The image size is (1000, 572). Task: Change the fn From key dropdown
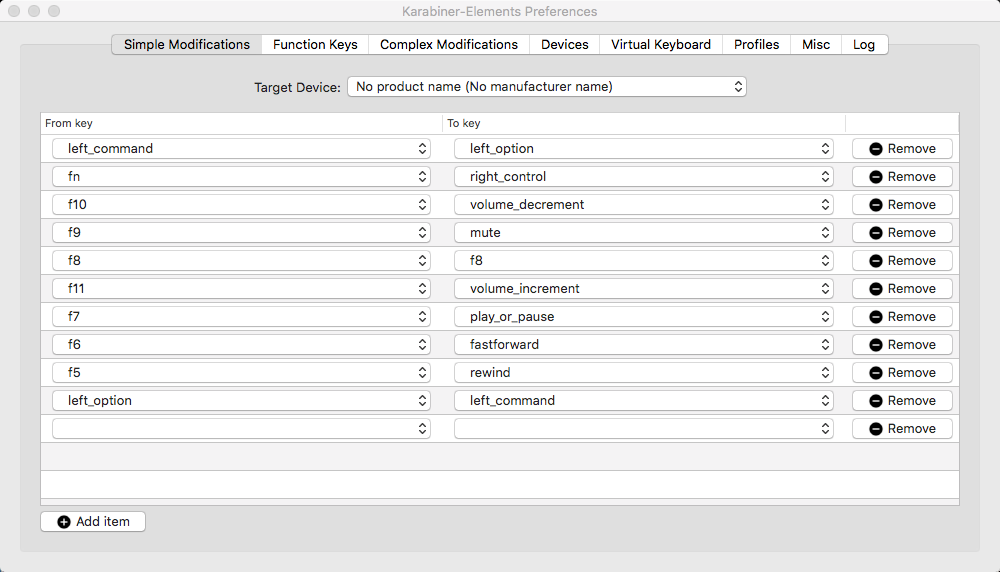pos(241,177)
